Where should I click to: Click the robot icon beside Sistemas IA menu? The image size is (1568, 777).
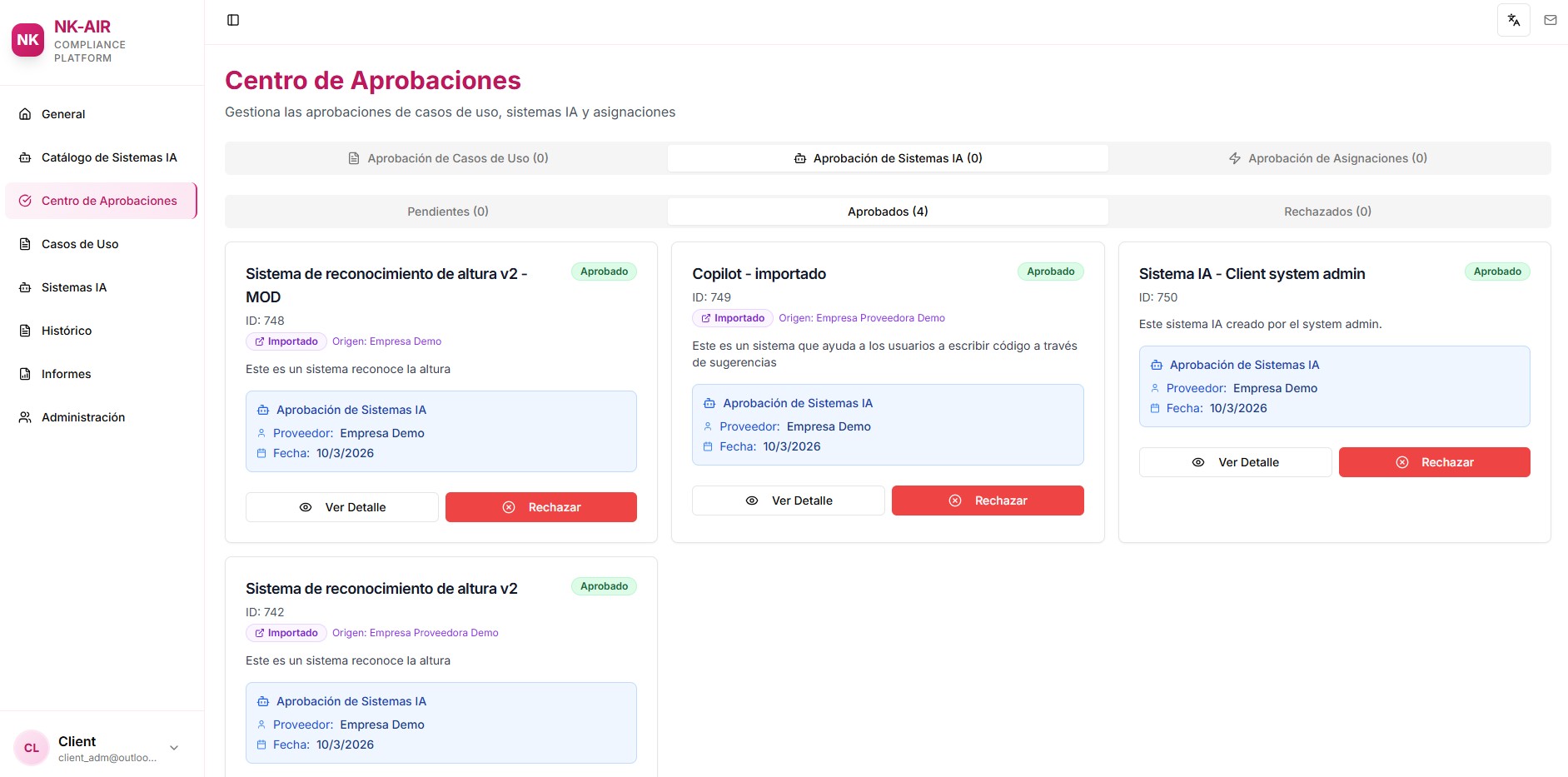(x=25, y=287)
